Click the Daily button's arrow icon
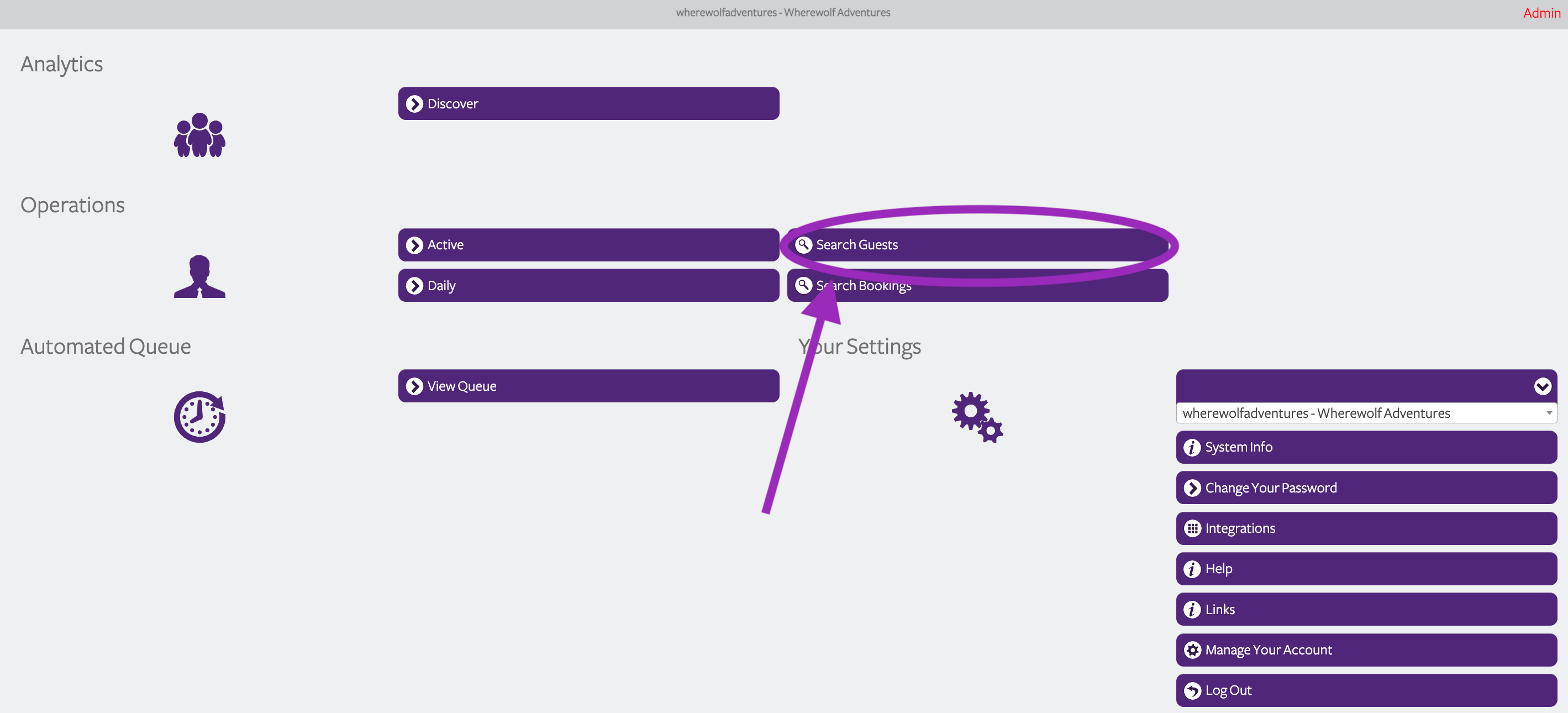The image size is (1568, 713). point(414,286)
